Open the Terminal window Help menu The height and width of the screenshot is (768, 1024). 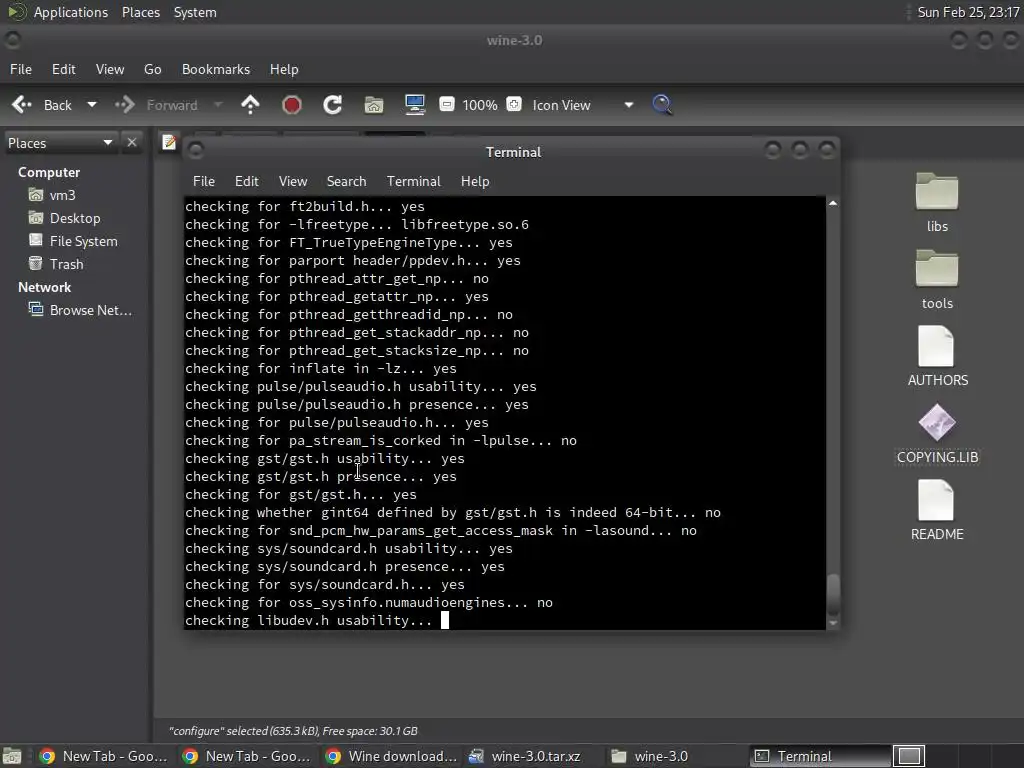pos(475,182)
